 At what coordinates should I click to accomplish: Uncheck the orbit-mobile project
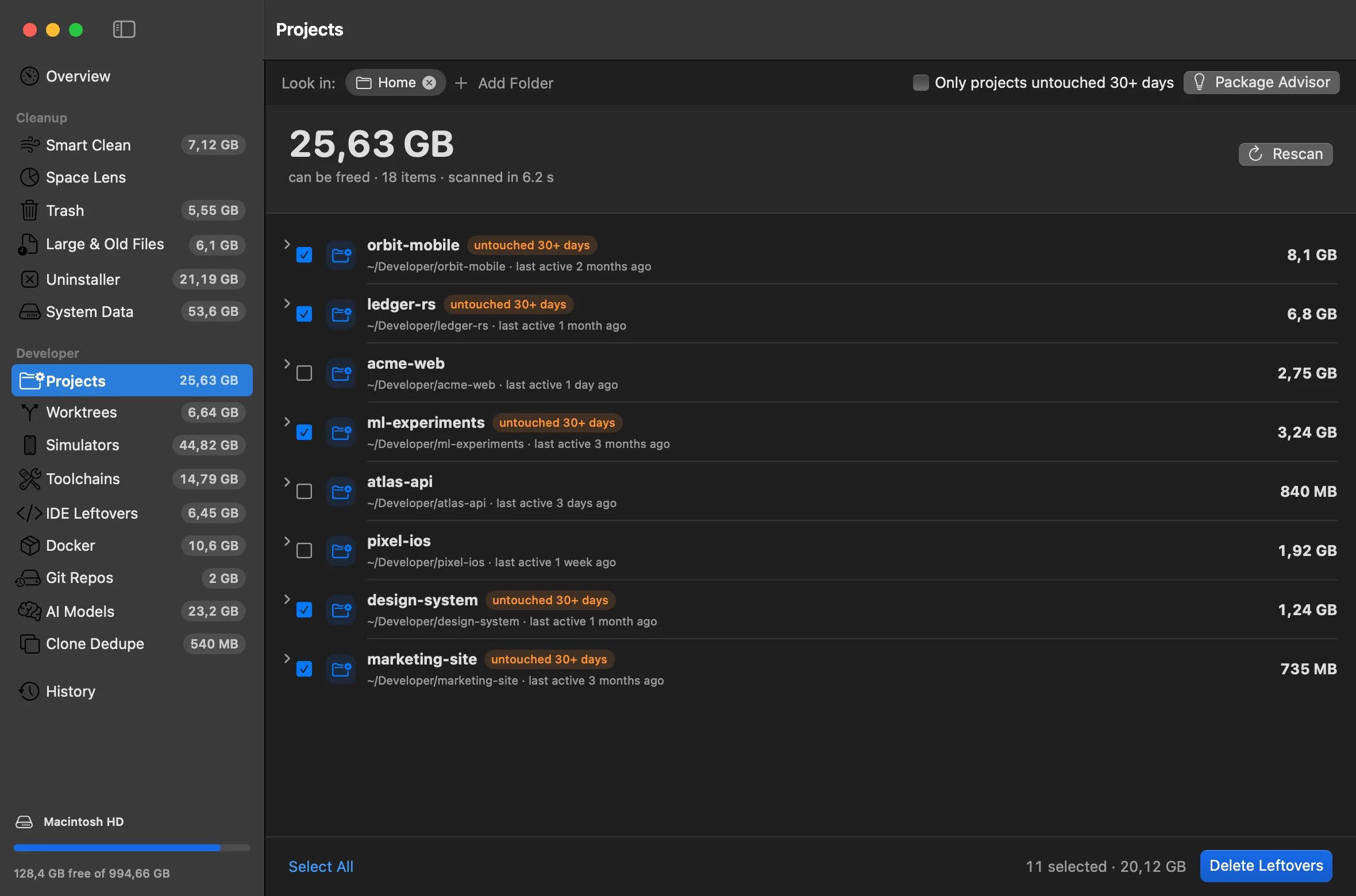tap(304, 255)
